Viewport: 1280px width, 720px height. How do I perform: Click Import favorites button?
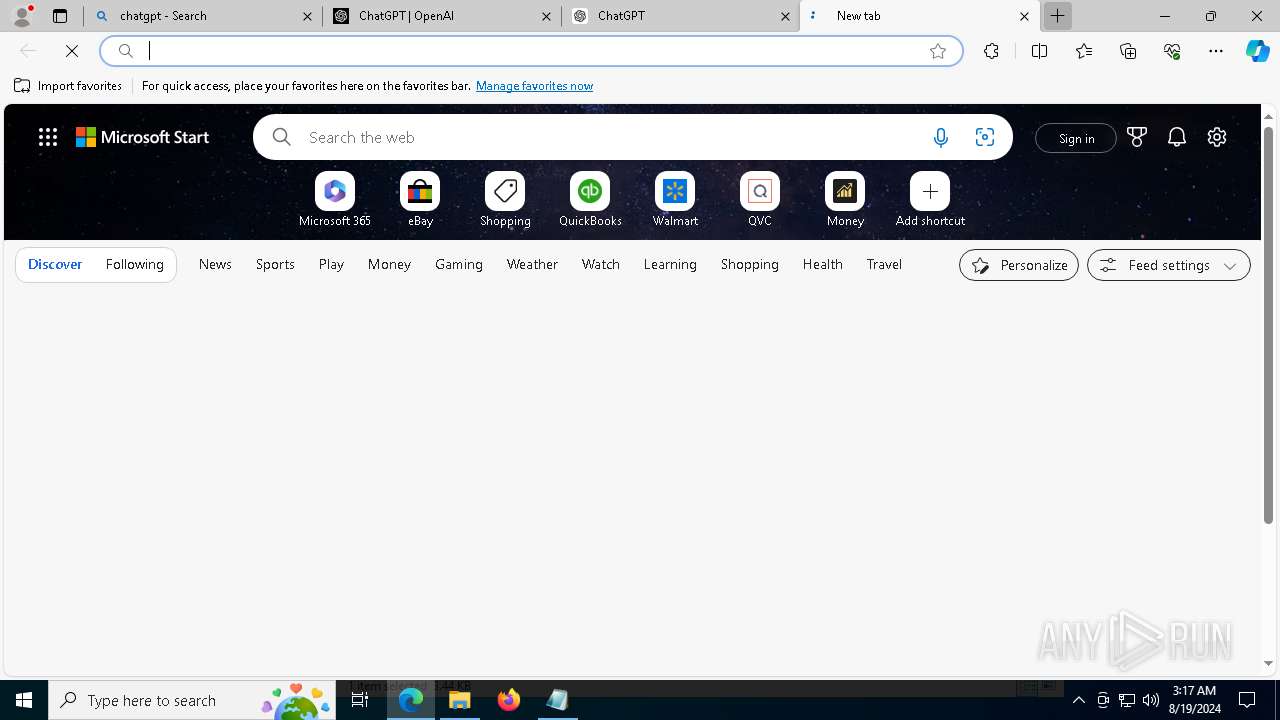[x=68, y=86]
